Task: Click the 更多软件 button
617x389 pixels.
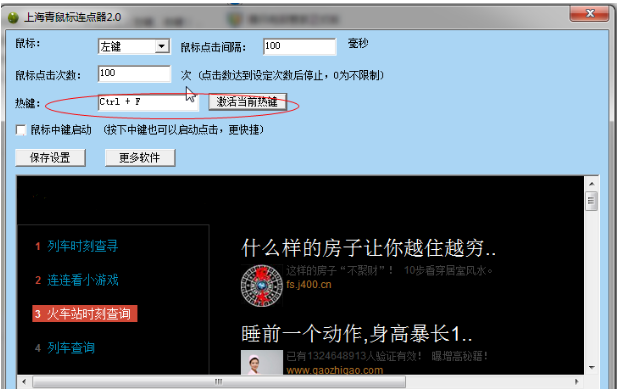Action: 140,158
